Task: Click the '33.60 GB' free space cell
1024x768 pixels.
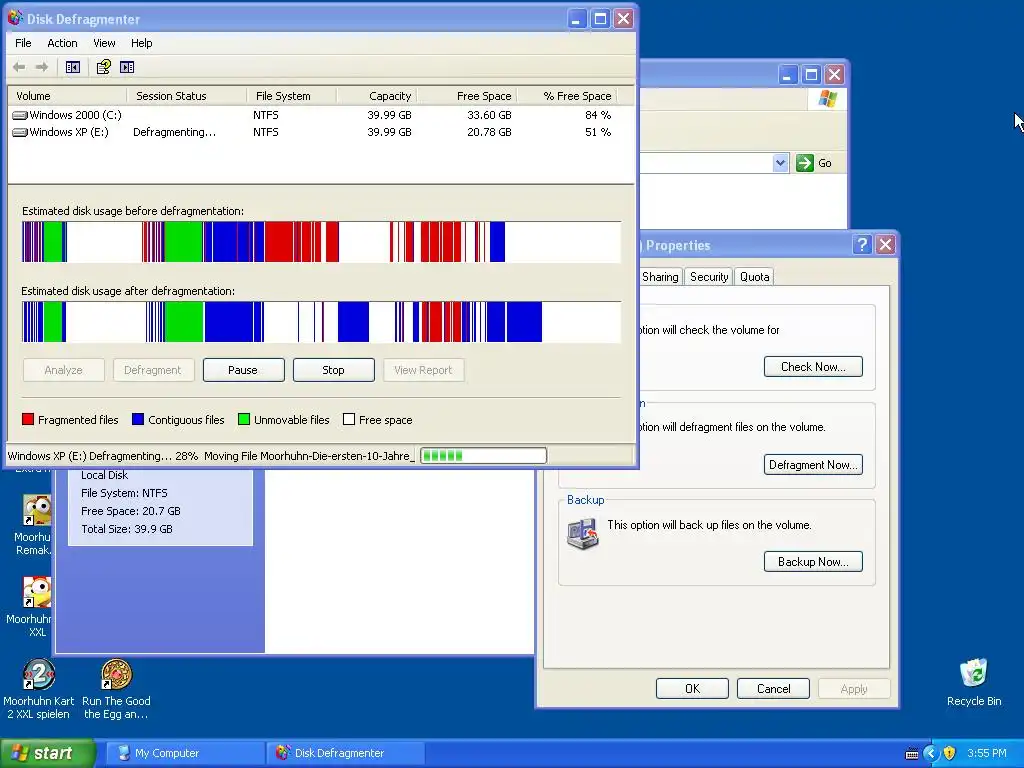Action: (x=489, y=115)
